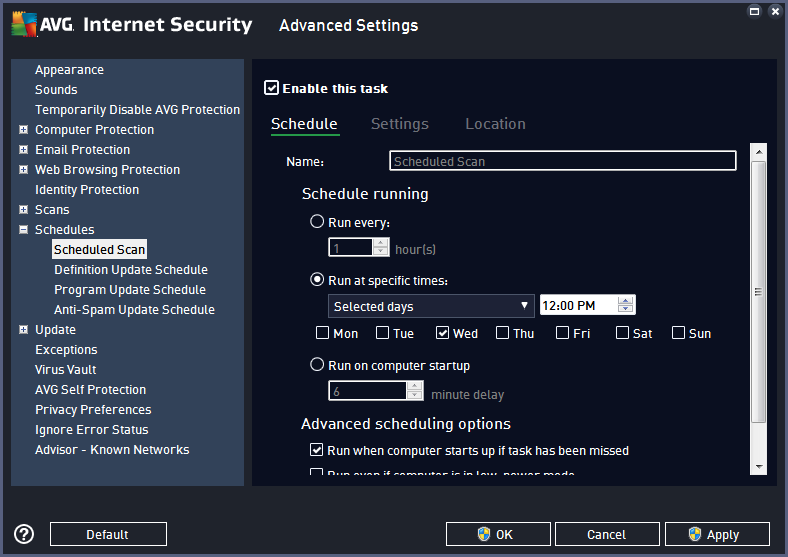Click the Apply button
This screenshot has width=788, height=557.
point(717,534)
